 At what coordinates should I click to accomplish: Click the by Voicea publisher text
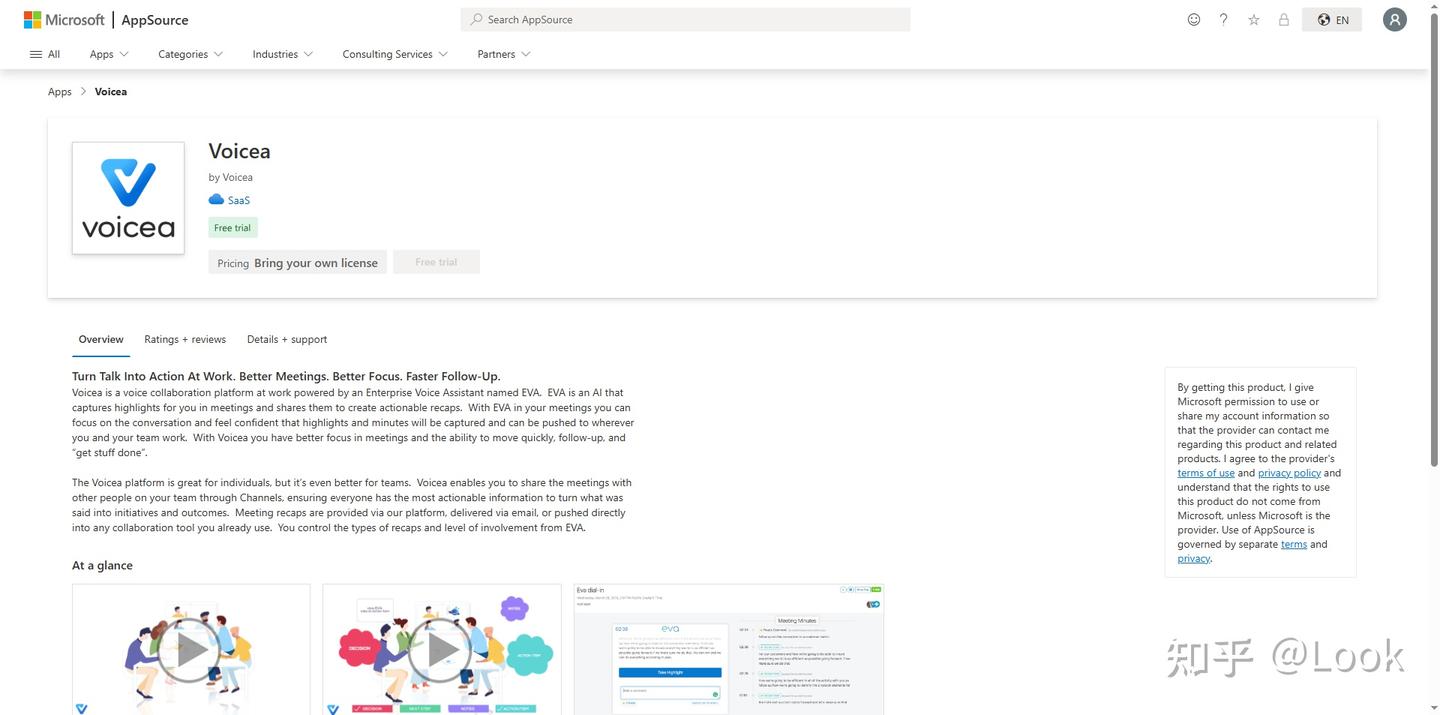[x=230, y=178]
